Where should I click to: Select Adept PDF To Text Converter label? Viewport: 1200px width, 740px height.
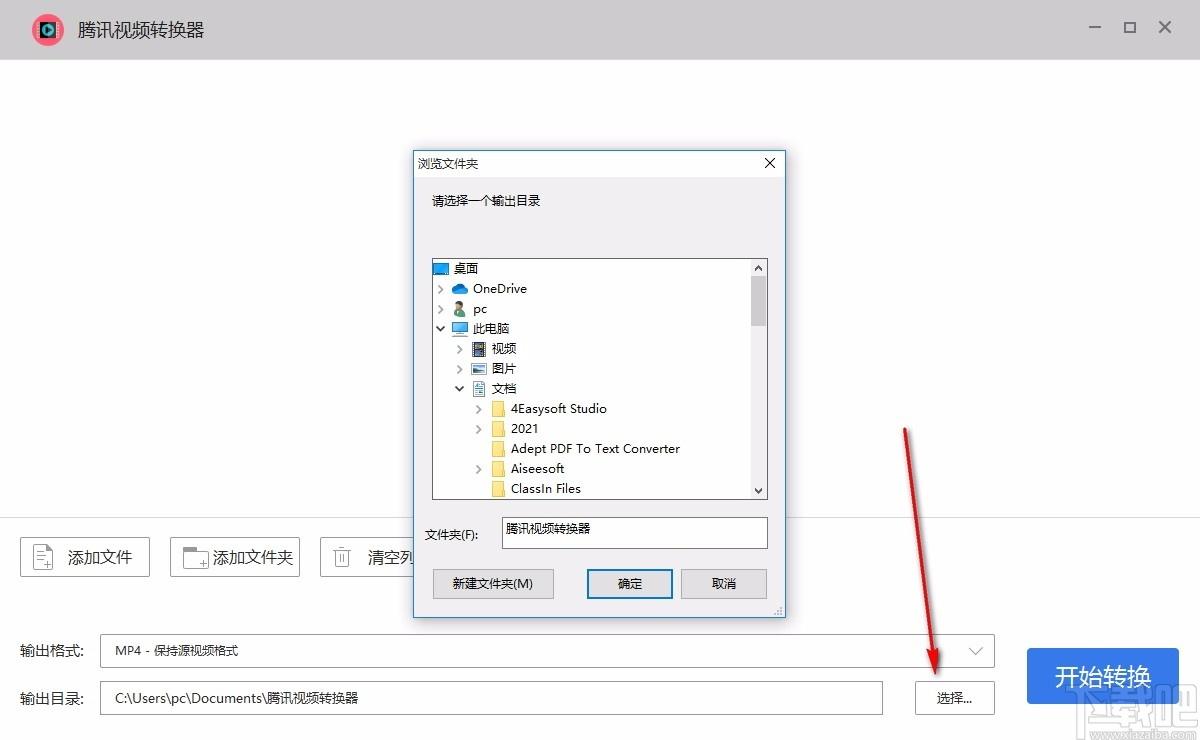[x=595, y=449]
